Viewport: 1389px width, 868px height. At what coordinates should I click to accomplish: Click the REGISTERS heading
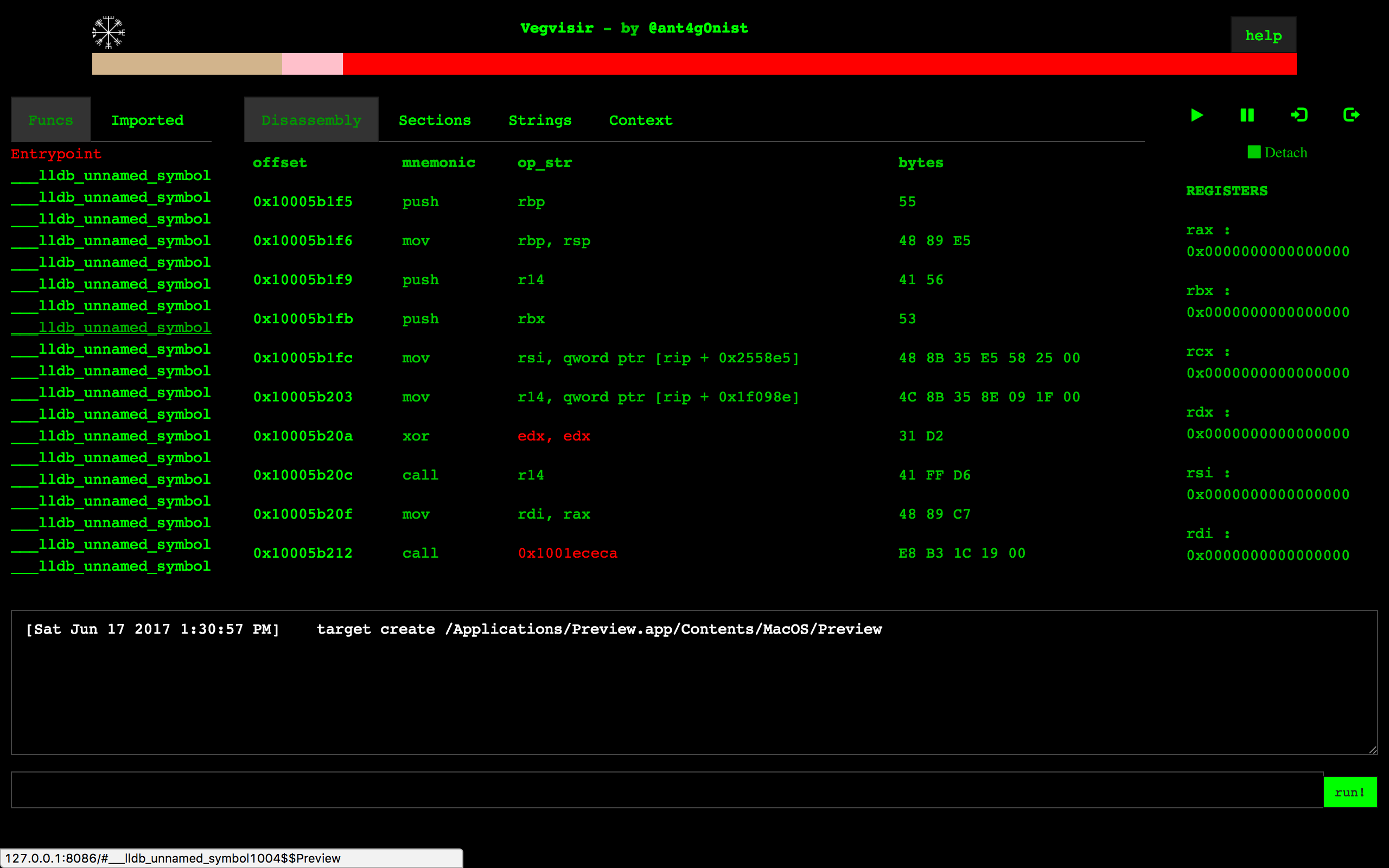(x=1227, y=190)
